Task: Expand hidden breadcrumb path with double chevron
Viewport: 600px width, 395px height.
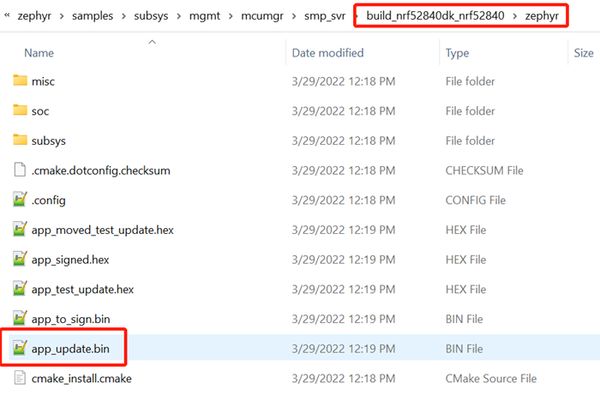Action: [7, 15]
